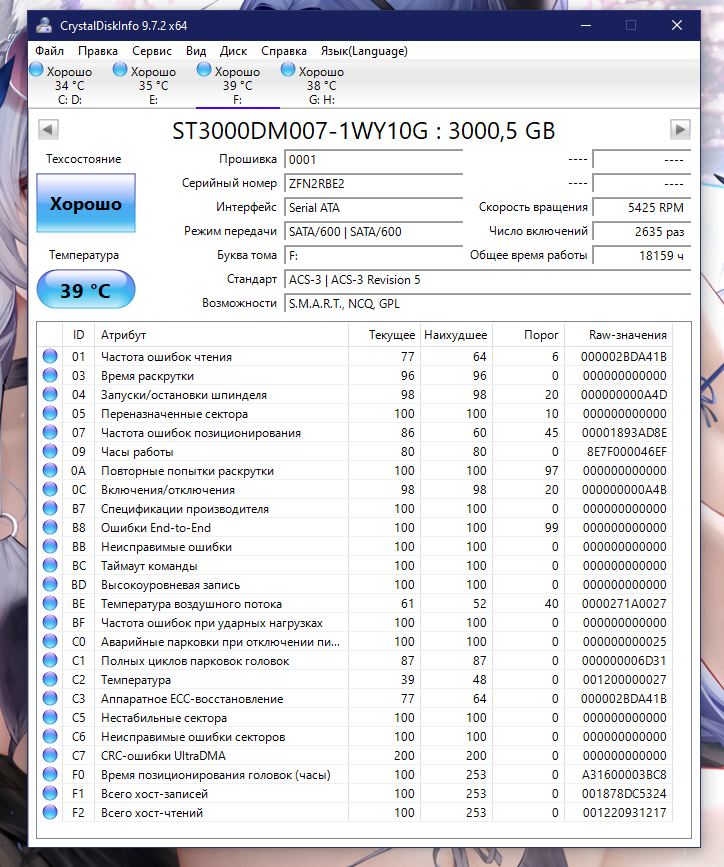724x867 pixels.
Task: Open the Вид menu
Action: pos(196,51)
